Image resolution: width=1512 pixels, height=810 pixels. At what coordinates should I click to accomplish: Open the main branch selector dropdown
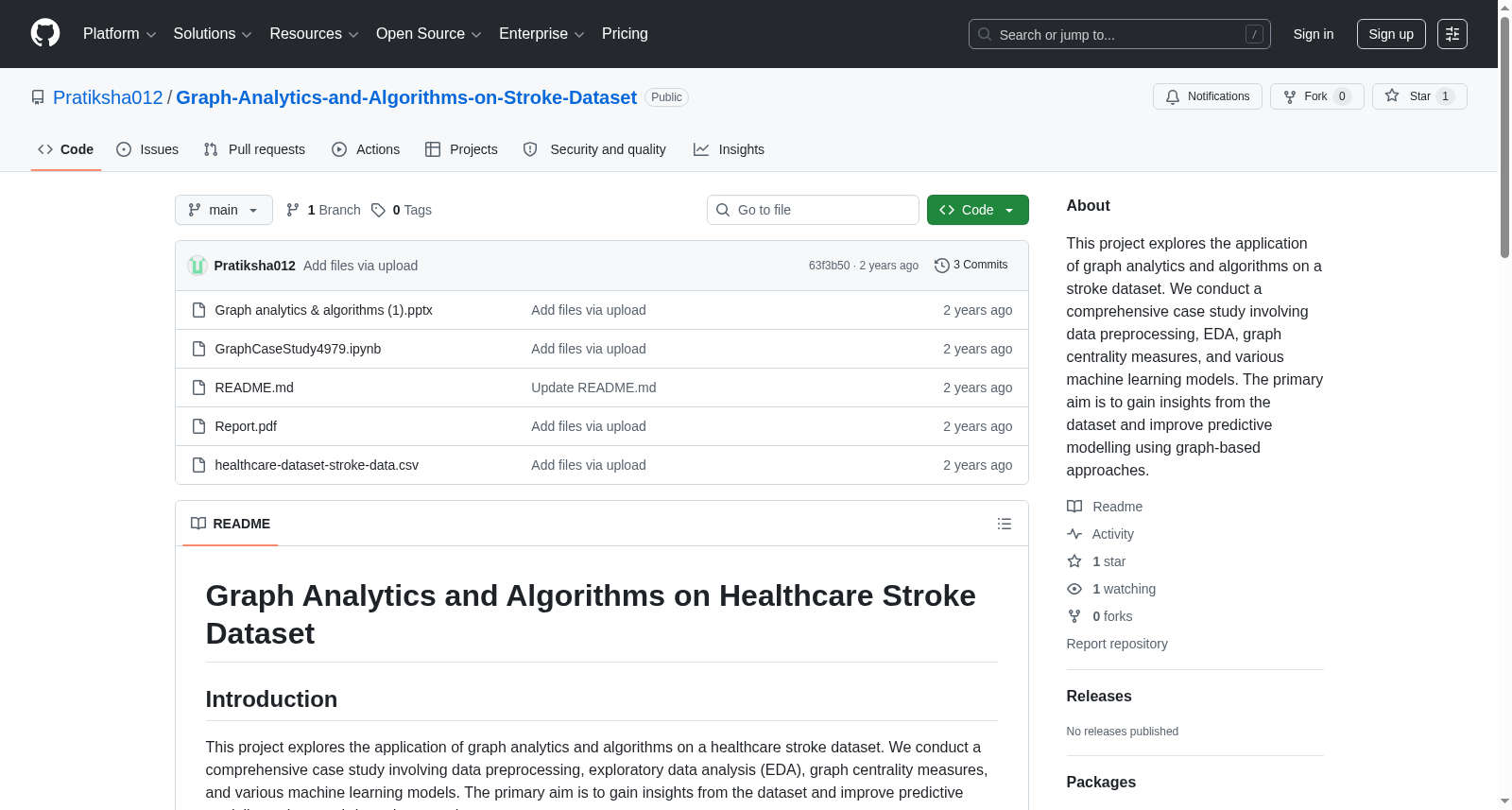click(224, 210)
